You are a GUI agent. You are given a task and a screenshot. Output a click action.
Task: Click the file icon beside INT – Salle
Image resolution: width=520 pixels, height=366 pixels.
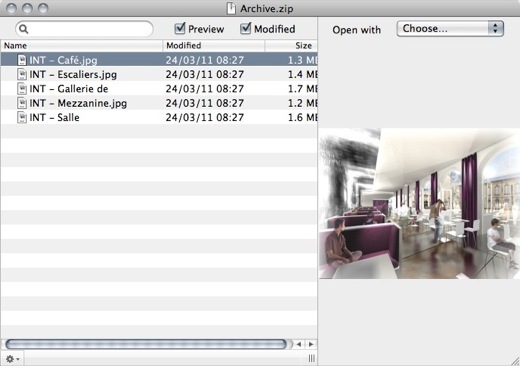[22, 117]
